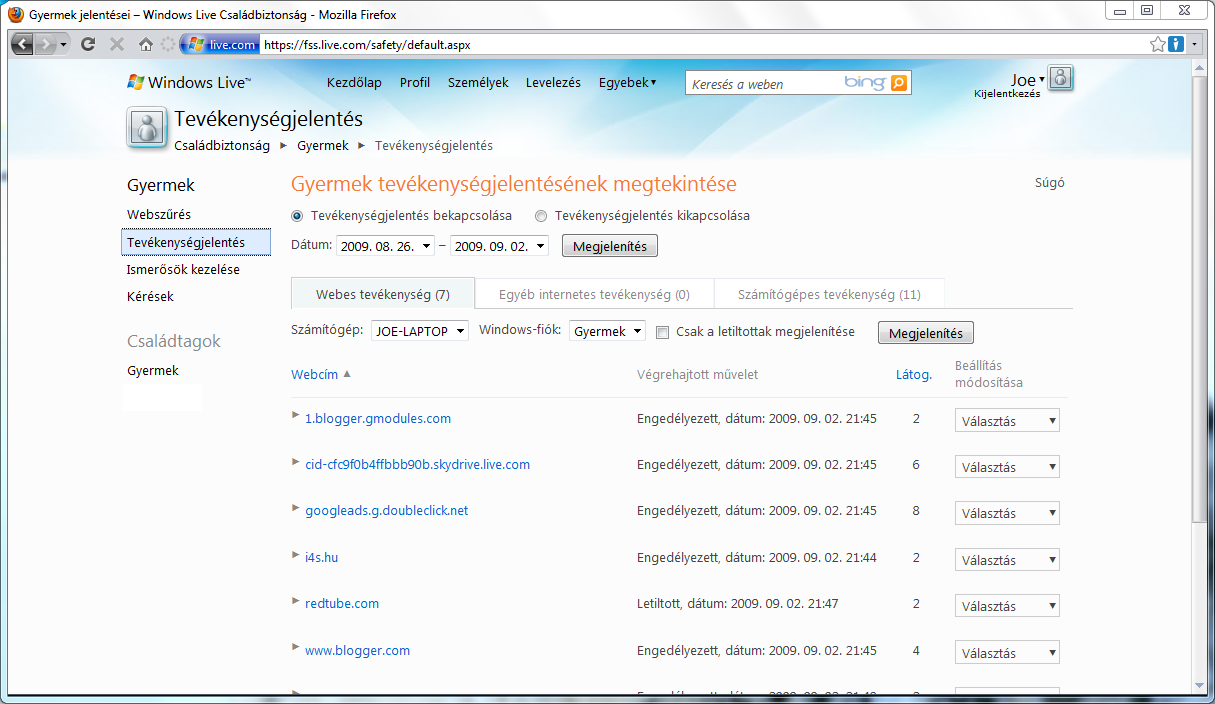Open Választás dropdown for i4s.hu
The image size is (1215, 704).
tap(1007, 560)
